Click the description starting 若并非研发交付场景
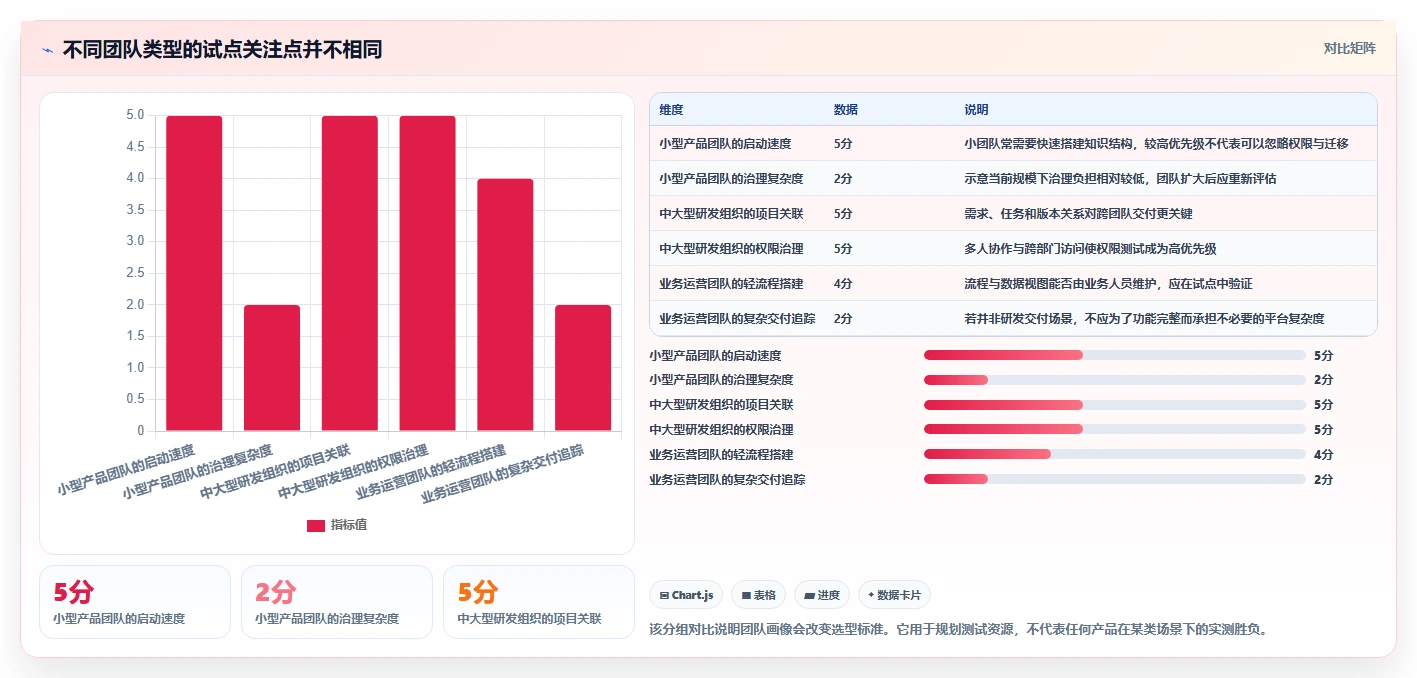Viewport: 1417px width, 678px height. coord(1144,319)
